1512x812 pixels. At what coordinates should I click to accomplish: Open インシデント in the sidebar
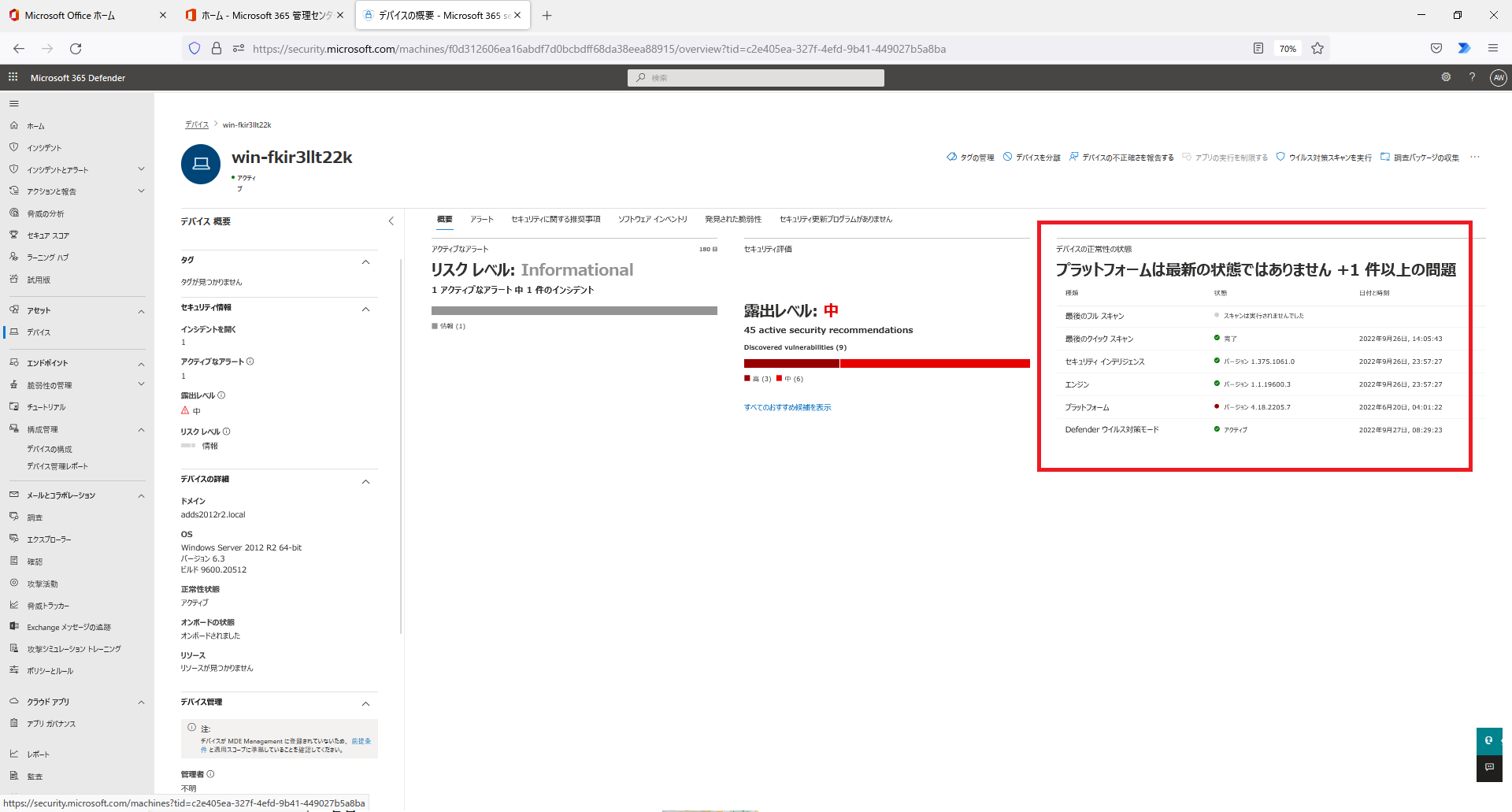44,148
